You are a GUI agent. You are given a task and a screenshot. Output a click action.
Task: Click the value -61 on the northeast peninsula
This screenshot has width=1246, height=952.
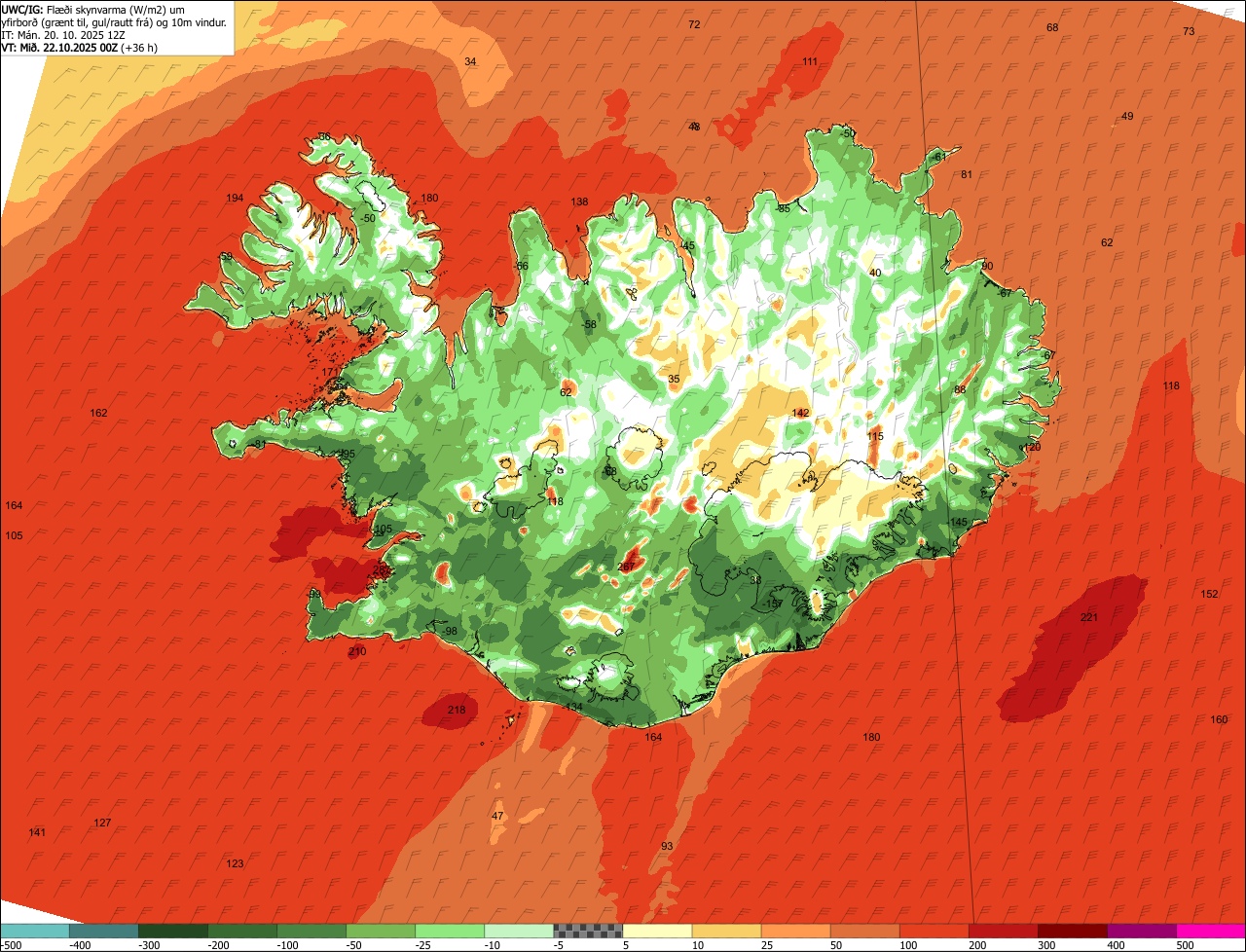[937, 157]
